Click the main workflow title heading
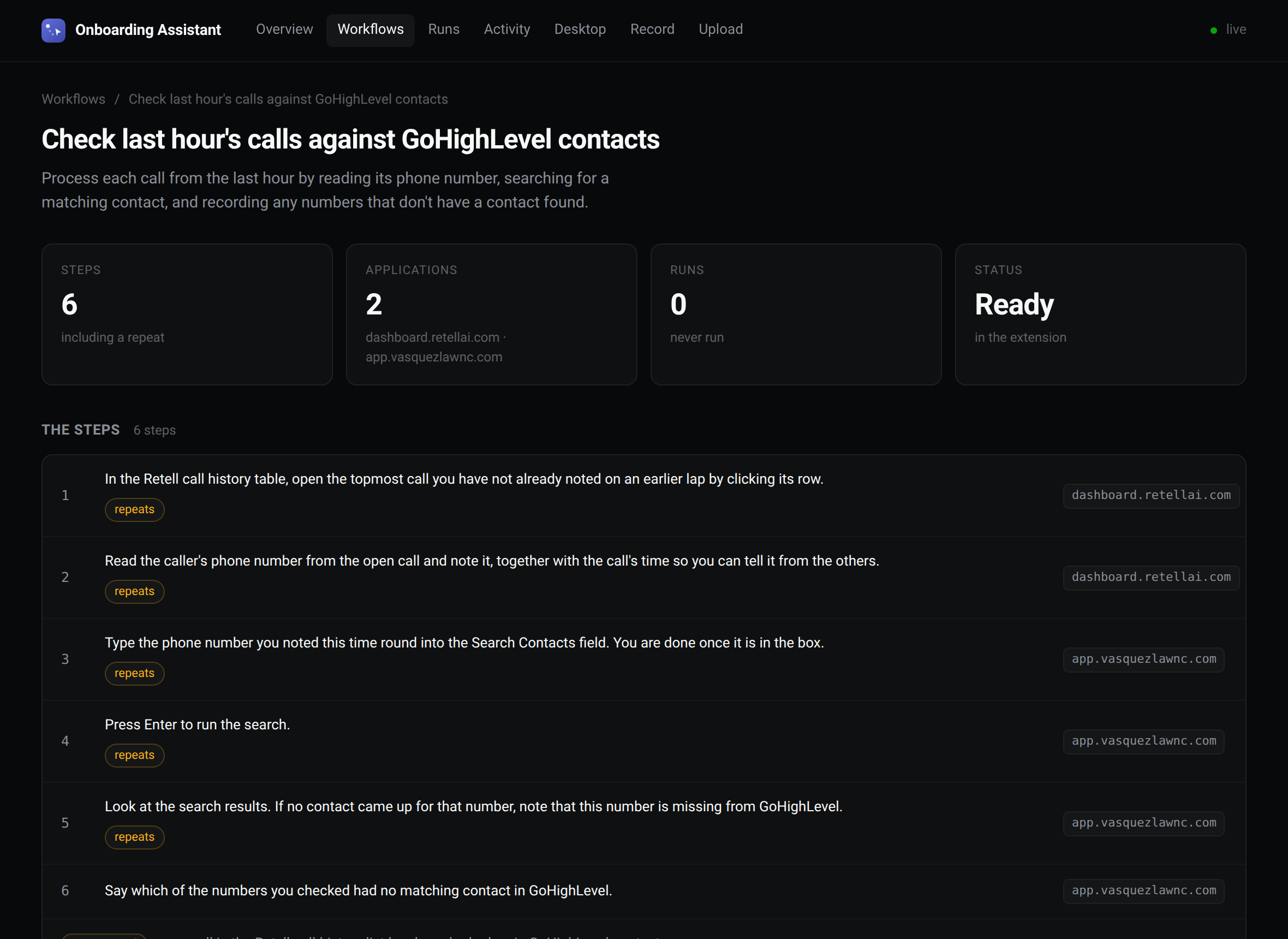Screen dimensions: 1288x939 click(x=350, y=139)
